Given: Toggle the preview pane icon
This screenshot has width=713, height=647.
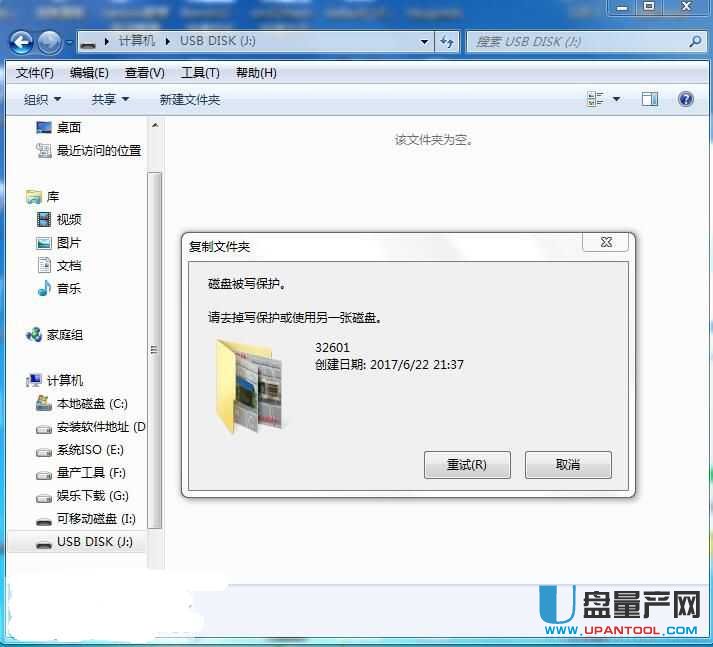Looking at the screenshot, I should click(x=650, y=99).
